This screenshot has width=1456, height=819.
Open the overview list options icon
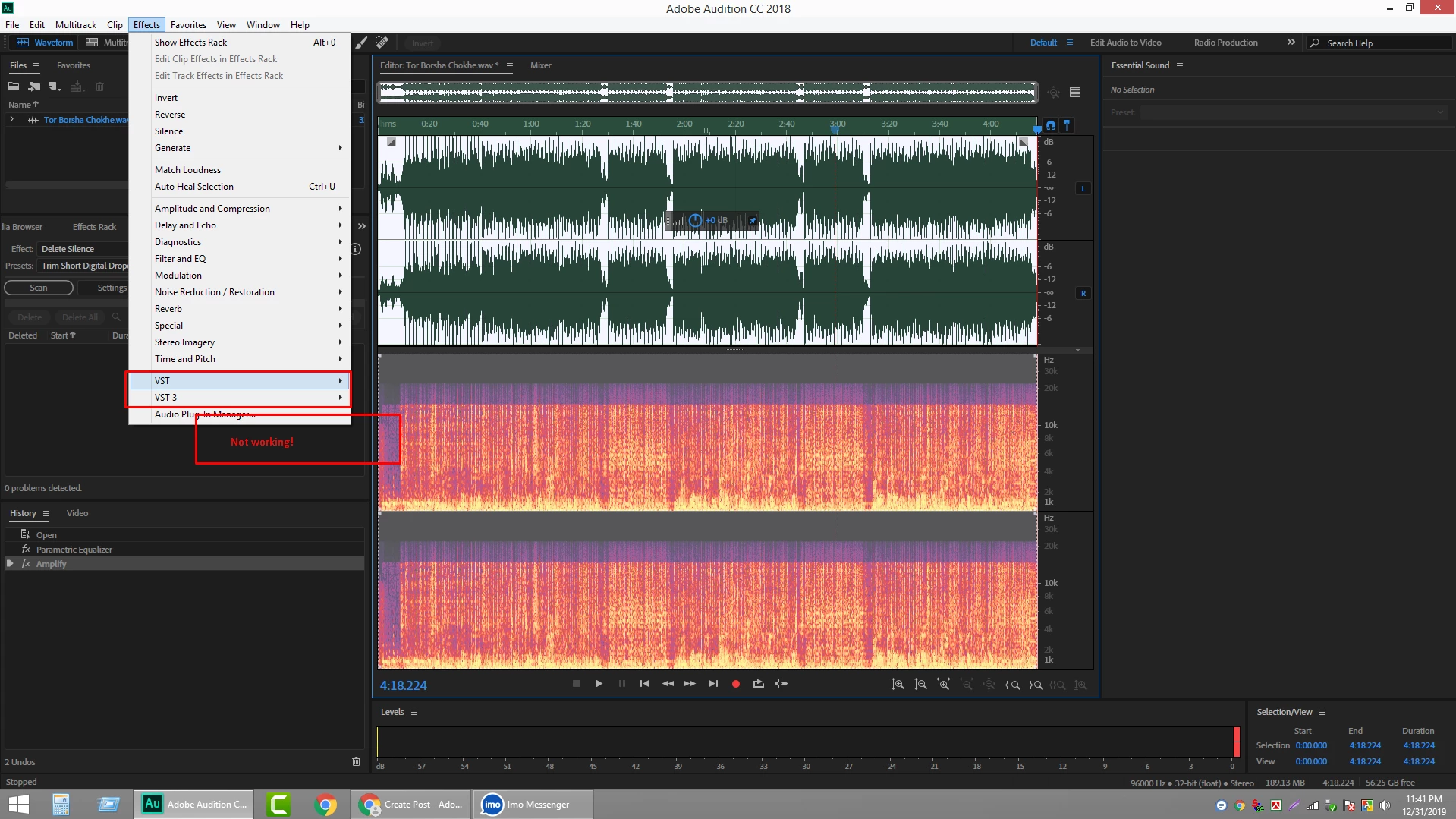point(1075,93)
